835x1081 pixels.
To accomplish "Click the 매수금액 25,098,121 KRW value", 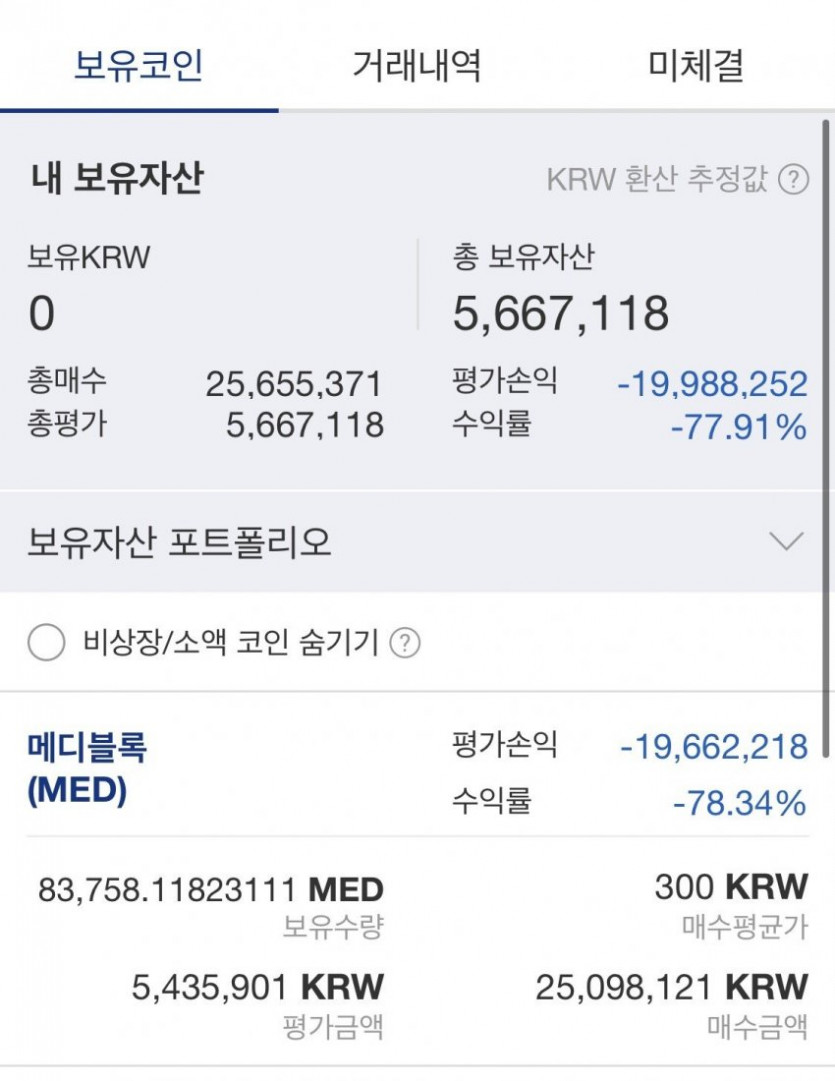I will (672, 987).
